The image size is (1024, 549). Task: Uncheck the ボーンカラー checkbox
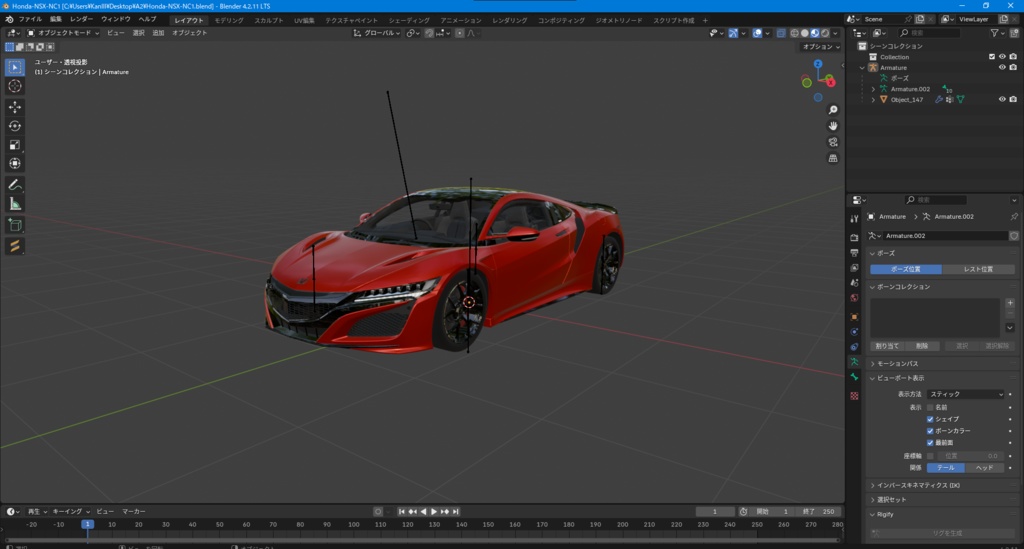click(930, 430)
